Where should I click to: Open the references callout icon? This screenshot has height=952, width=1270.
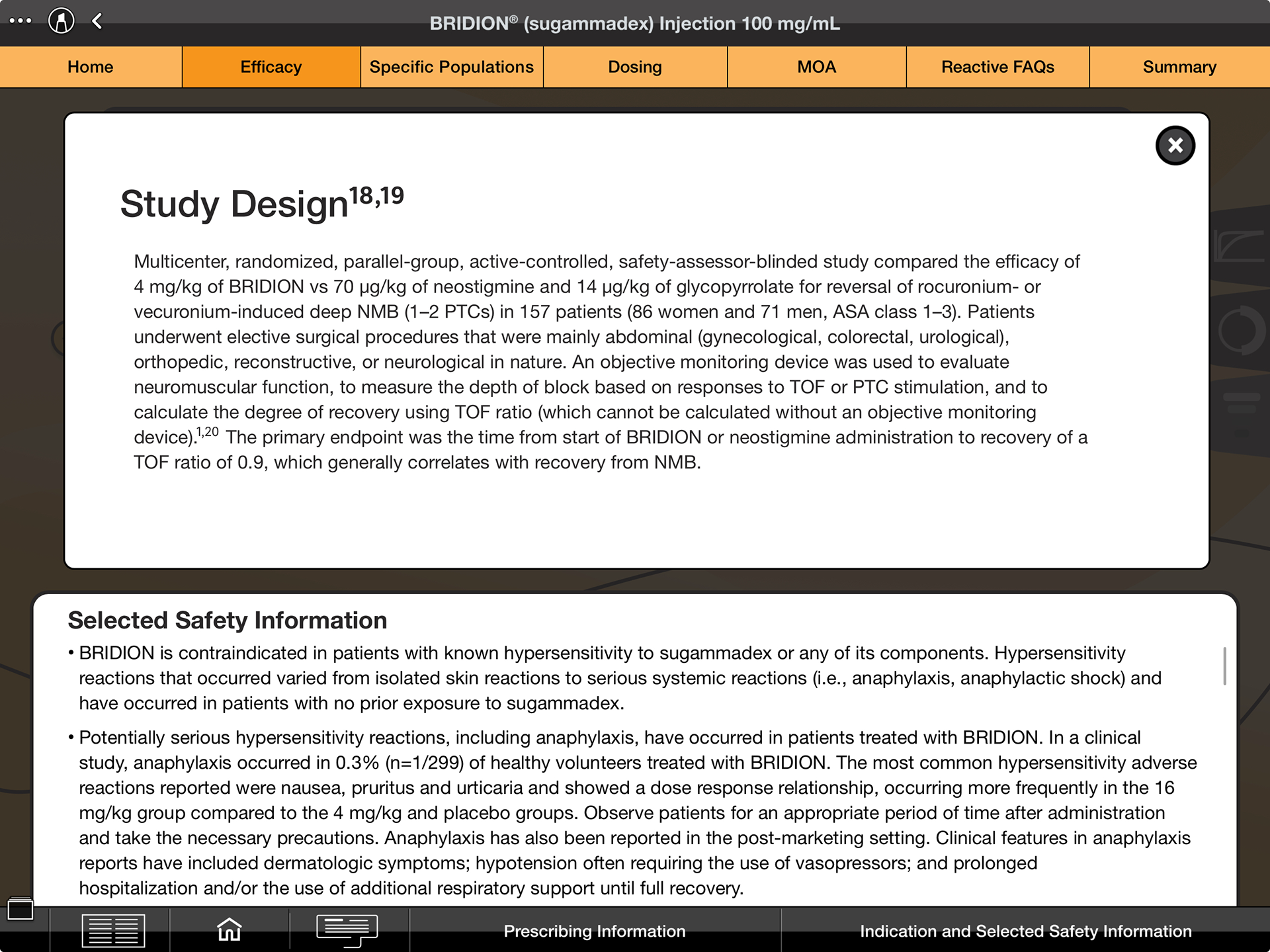[x=347, y=931]
